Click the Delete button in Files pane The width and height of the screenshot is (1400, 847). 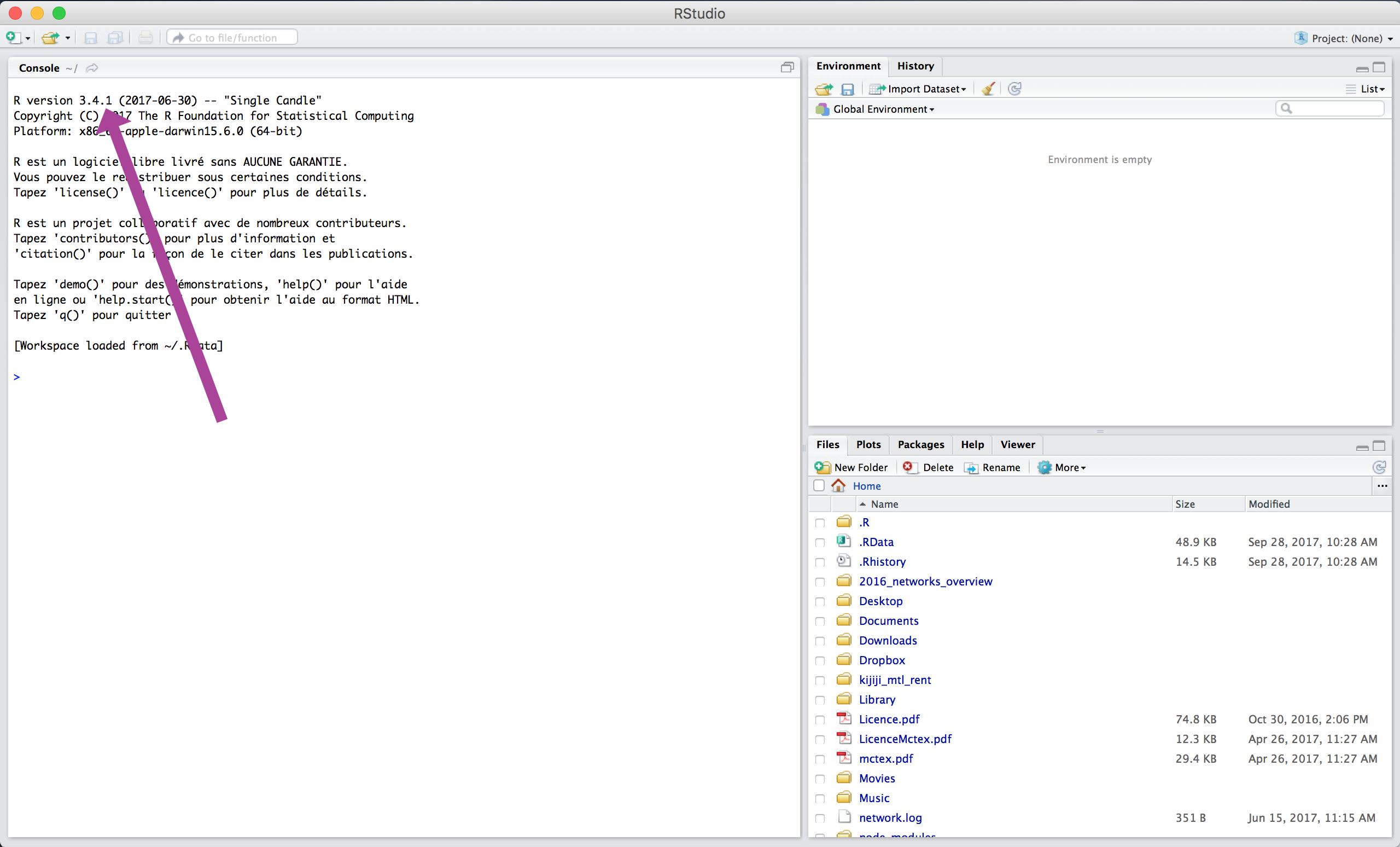coord(928,467)
